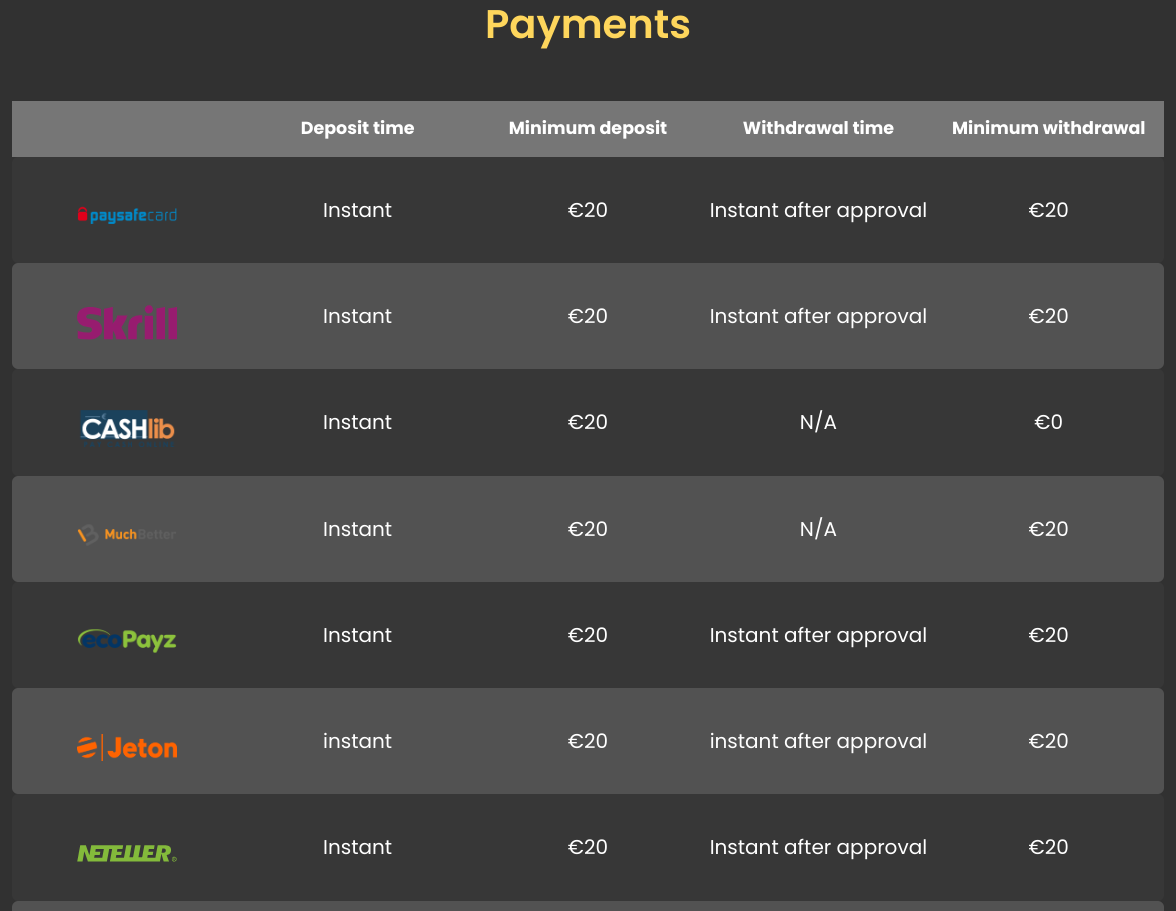Select Skrill minimum deposit €20
Screen dimensions: 1176x911
tap(587, 316)
